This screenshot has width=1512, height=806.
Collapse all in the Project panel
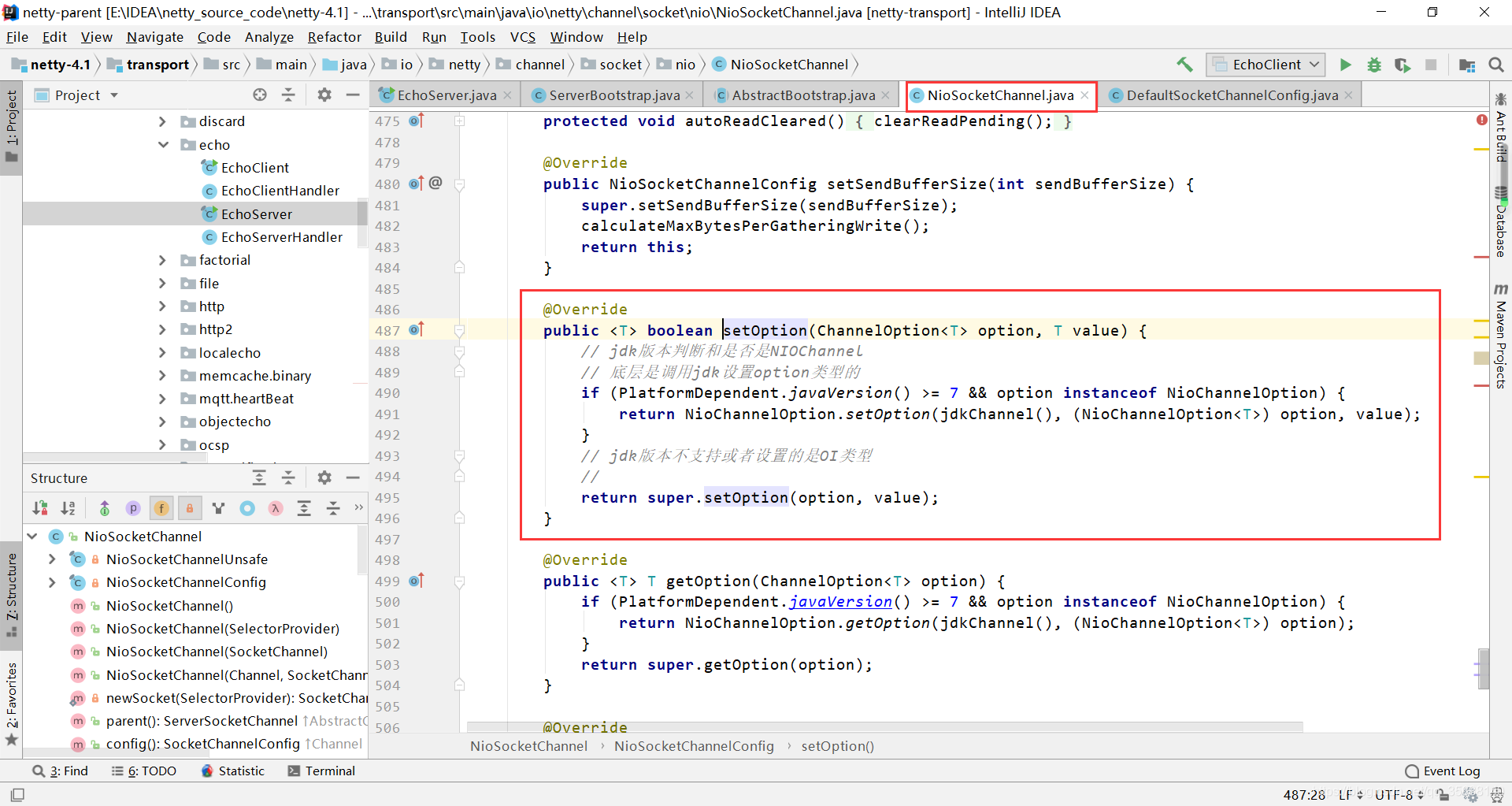[x=288, y=95]
